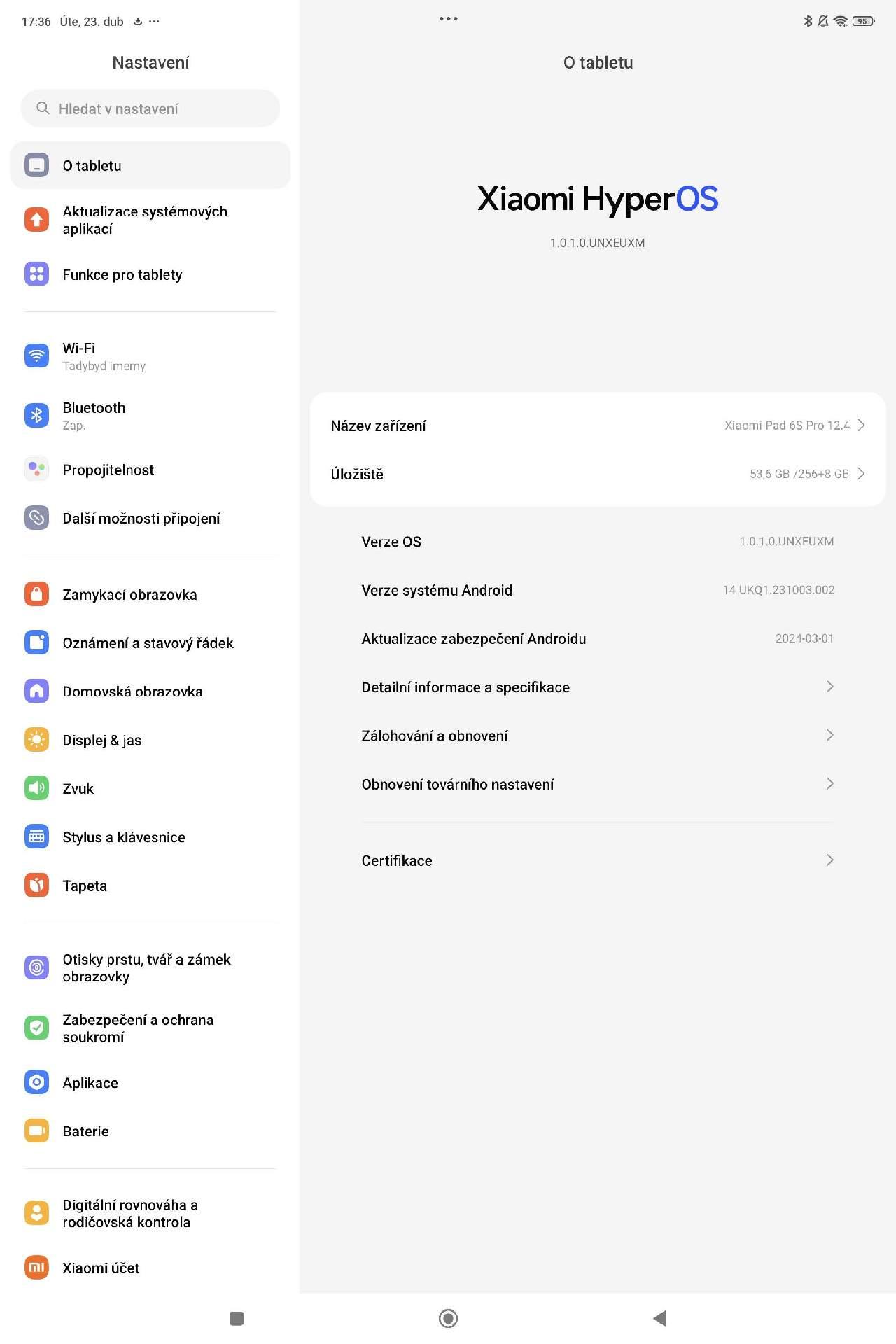Open Zálohování a obnovení
The height and width of the screenshot is (1344, 896).
[598, 736]
